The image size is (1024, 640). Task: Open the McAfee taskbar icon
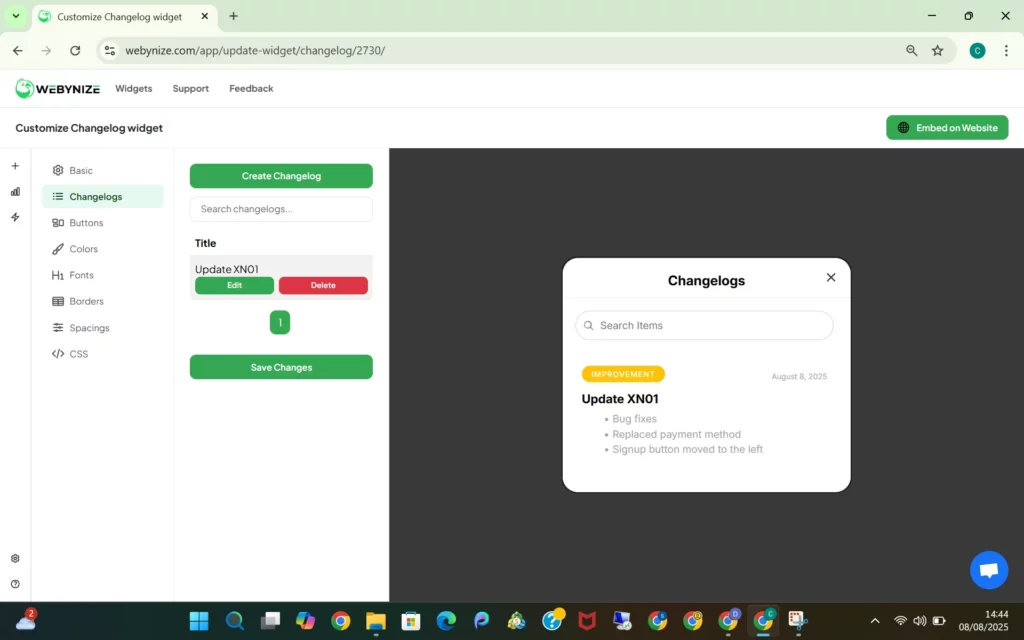[x=587, y=620]
